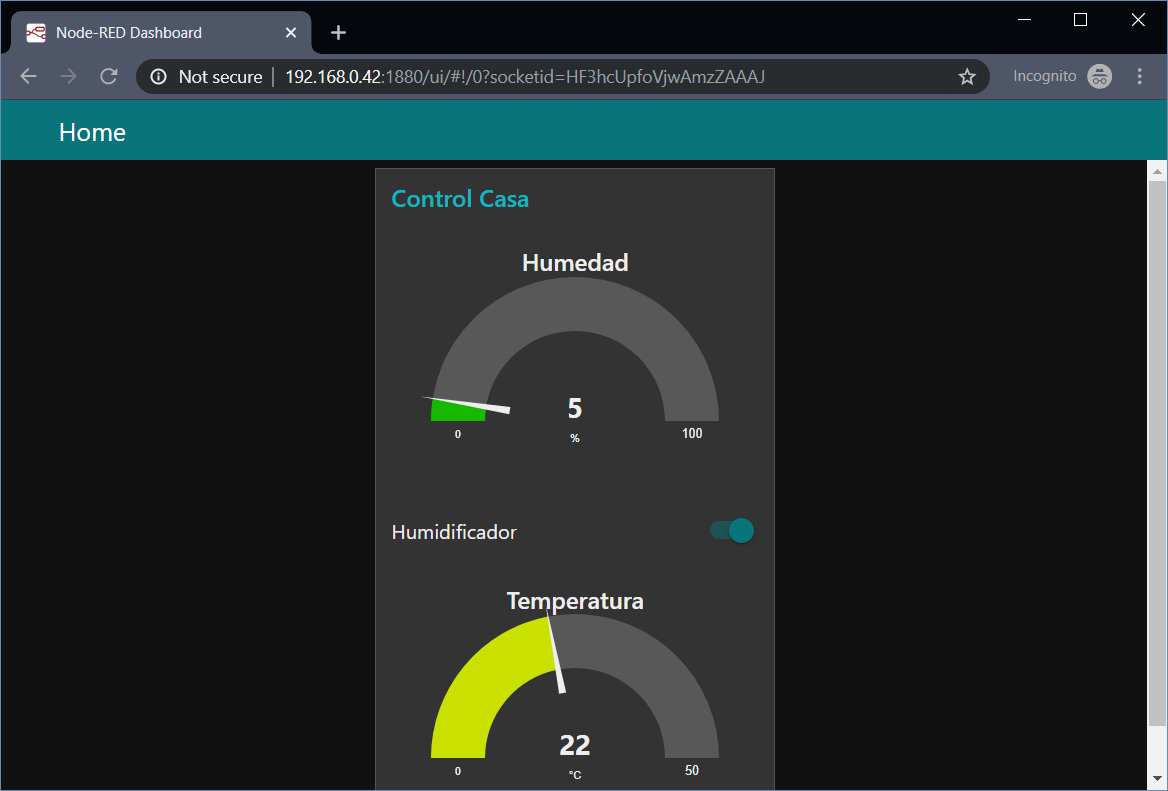The width and height of the screenshot is (1168, 791).
Task: Click the 50 max label on Temperatura gauge
Action: pos(692,770)
